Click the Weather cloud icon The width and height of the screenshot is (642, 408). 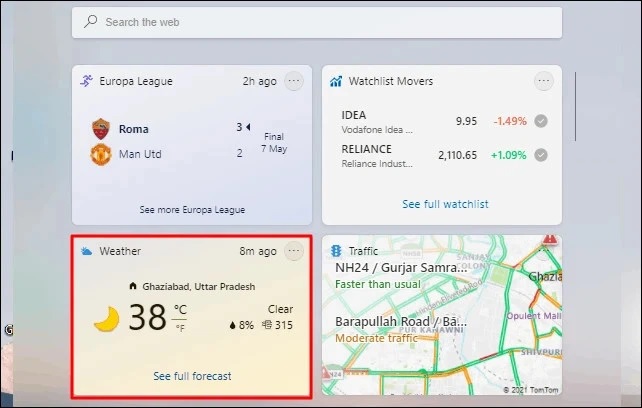pos(86,251)
